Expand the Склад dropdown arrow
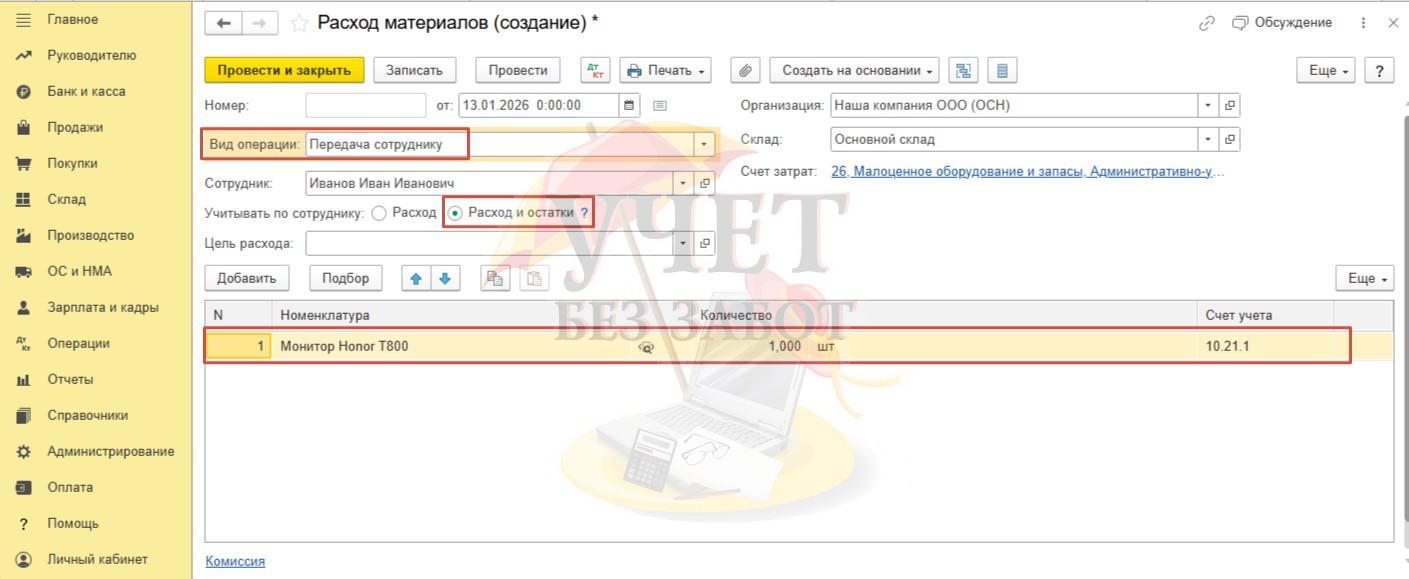This screenshot has height=579, width=1409. point(1208,140)
